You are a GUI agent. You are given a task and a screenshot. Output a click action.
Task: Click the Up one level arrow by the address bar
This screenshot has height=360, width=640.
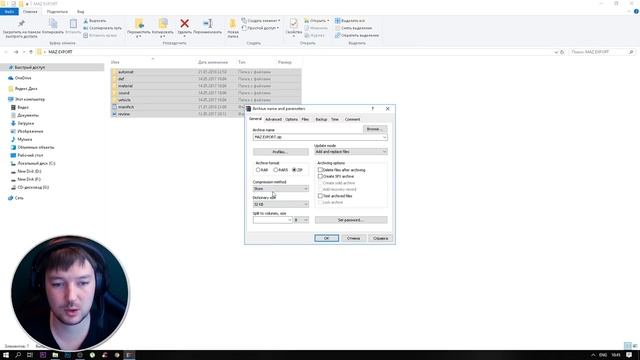[31, 52]
